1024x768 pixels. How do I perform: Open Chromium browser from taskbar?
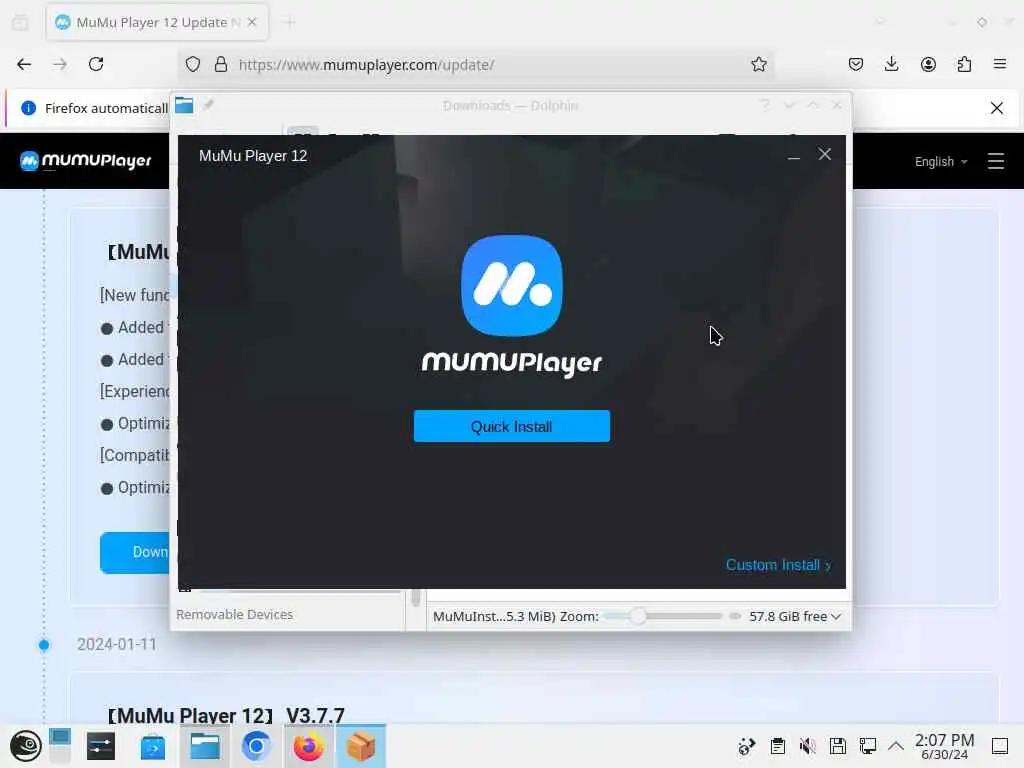(256, 746)
